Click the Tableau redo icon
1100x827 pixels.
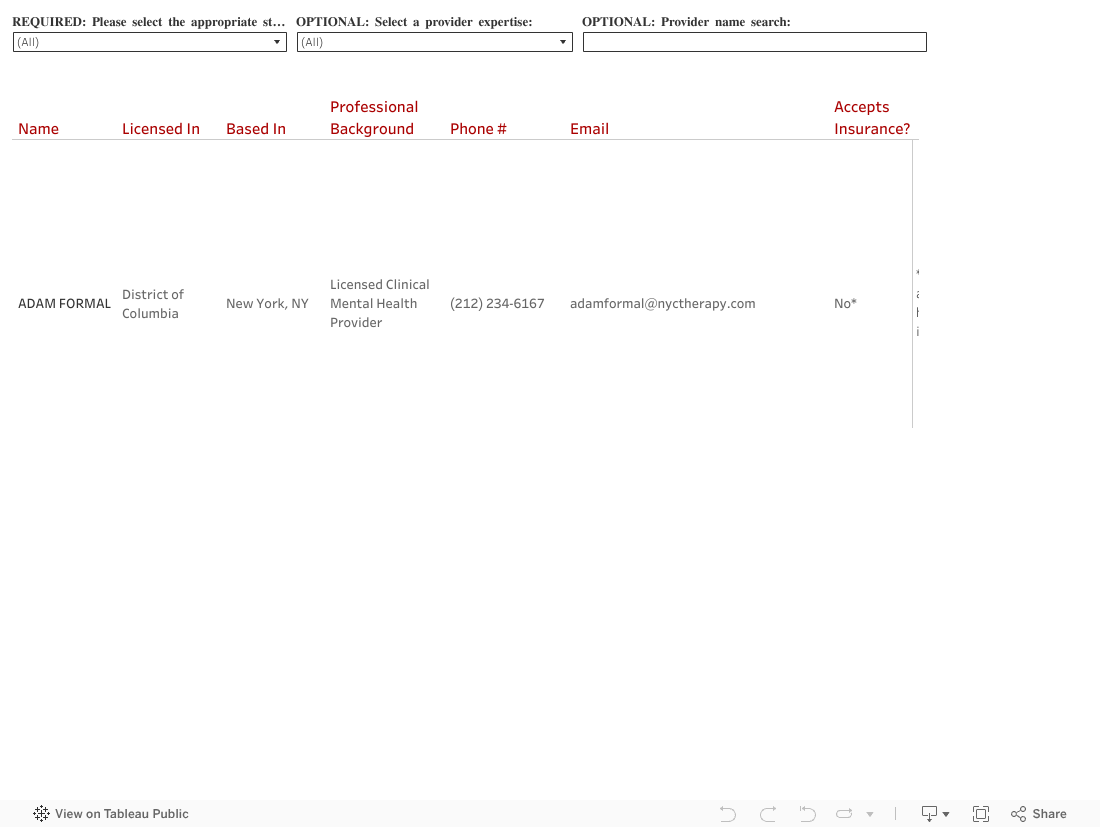pyautogui.click(x=768, y=814)
